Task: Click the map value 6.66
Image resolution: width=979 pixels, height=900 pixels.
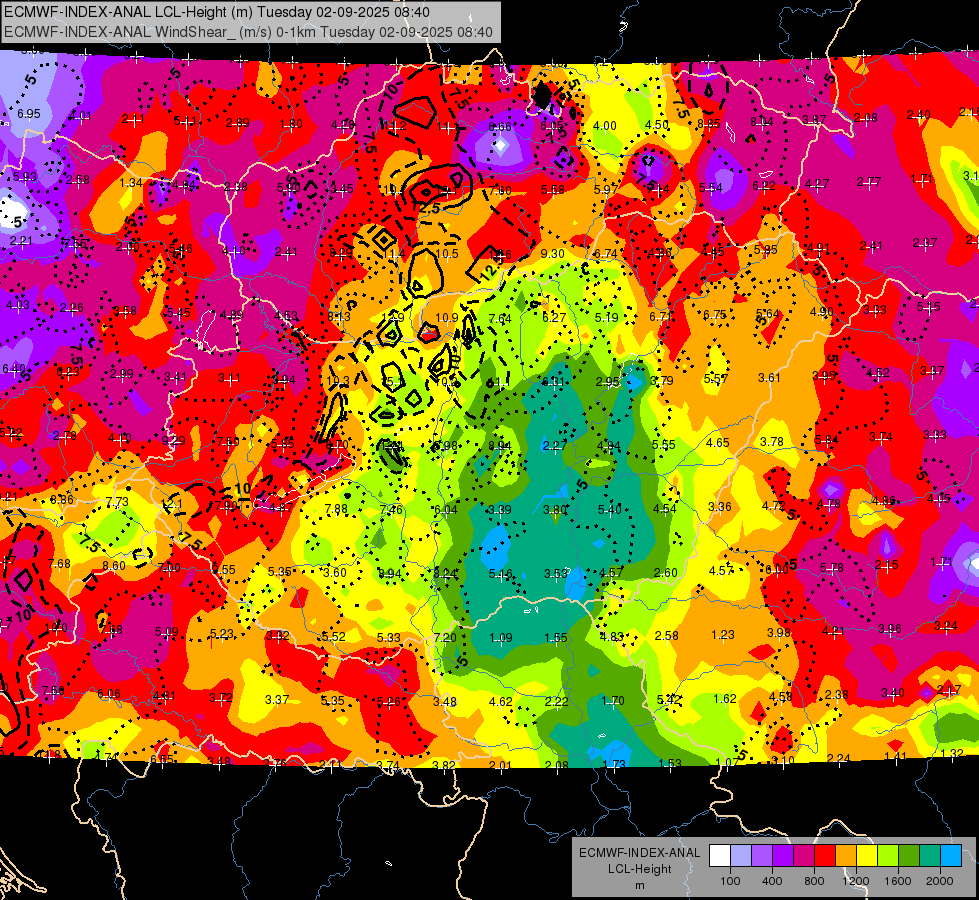Action: 499,127
